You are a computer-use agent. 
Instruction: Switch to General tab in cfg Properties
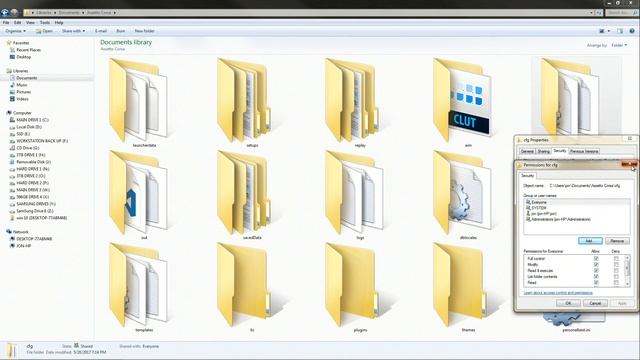(527, 151)
